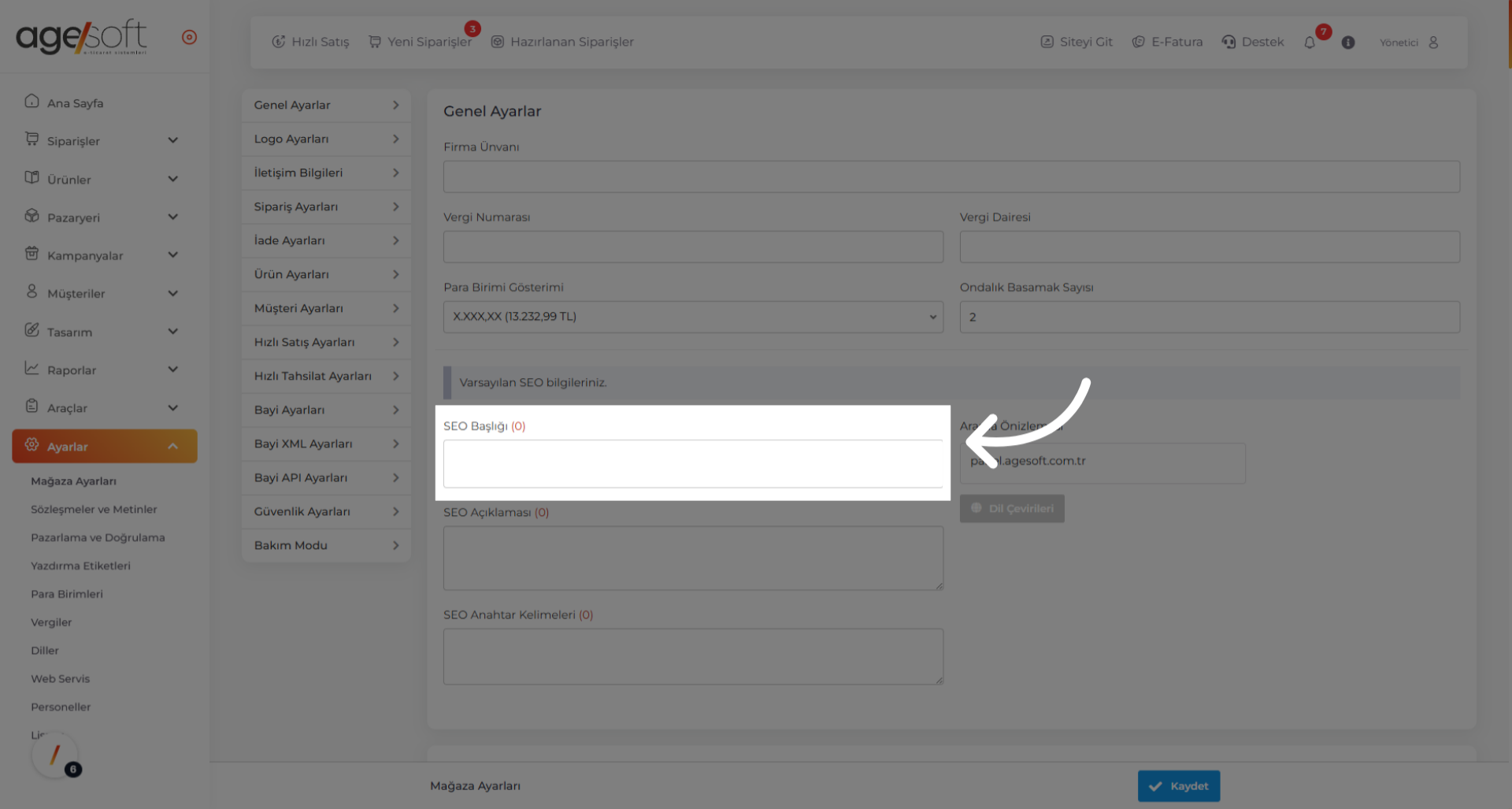Open Sözleşmeler ve Metinler
The image size is (1512, 809).
94,510
